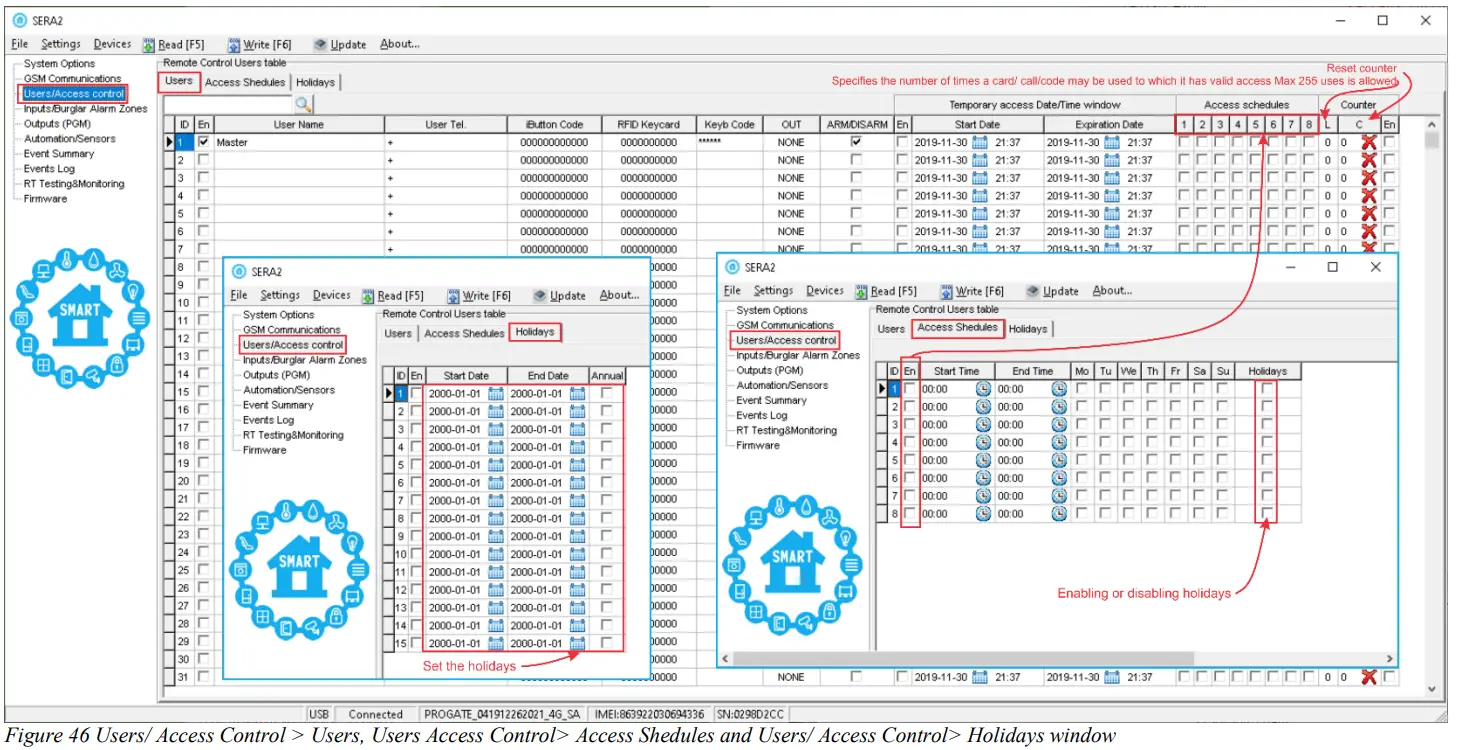Click the horizontal scrollbar in Access Shedules window

click(x=1050, y=659)
